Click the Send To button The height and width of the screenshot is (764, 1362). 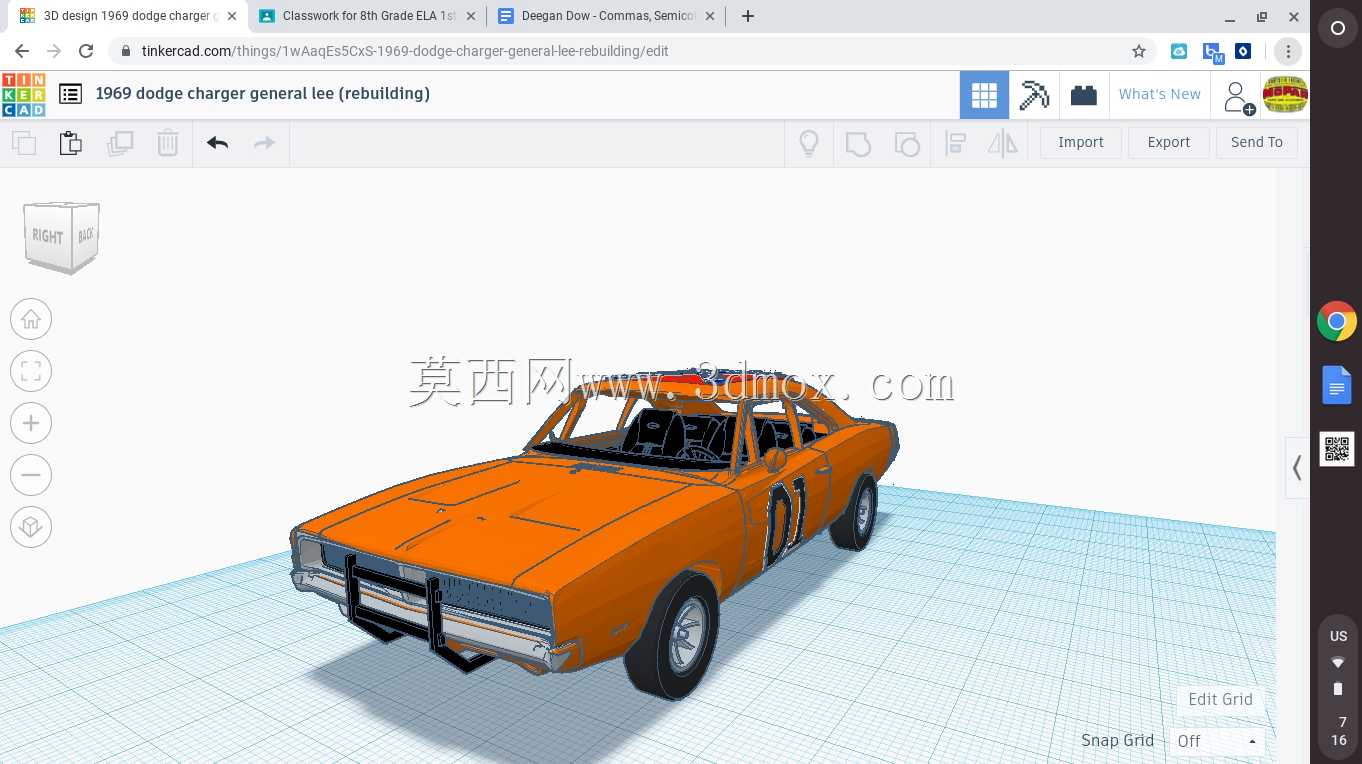(1257, 142)
